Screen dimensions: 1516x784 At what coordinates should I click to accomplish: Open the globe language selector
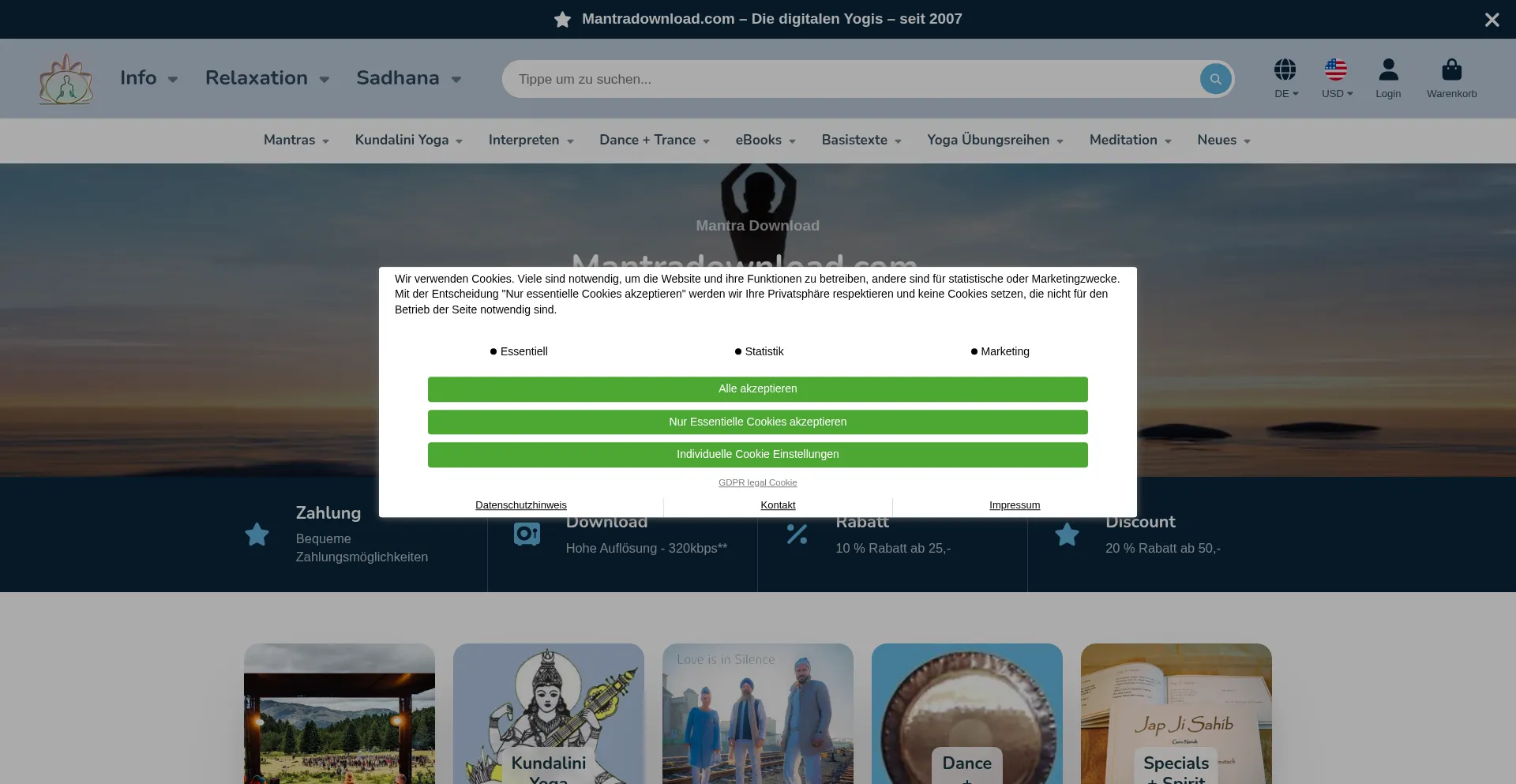(1285, 70)
